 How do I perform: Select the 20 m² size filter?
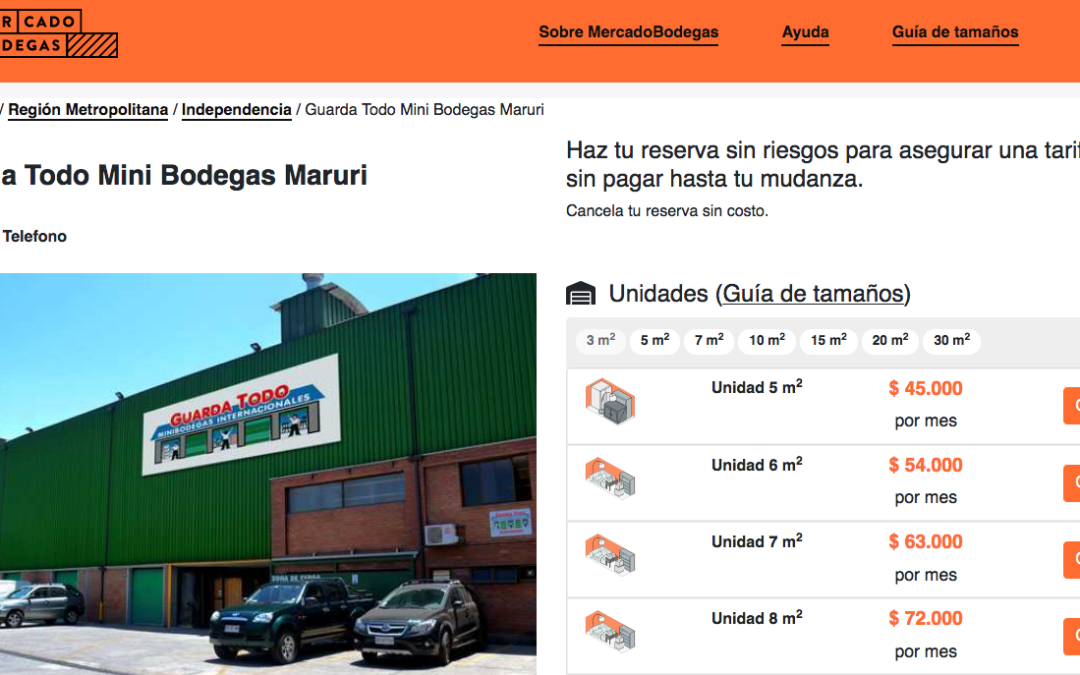[x=890, y=340]
